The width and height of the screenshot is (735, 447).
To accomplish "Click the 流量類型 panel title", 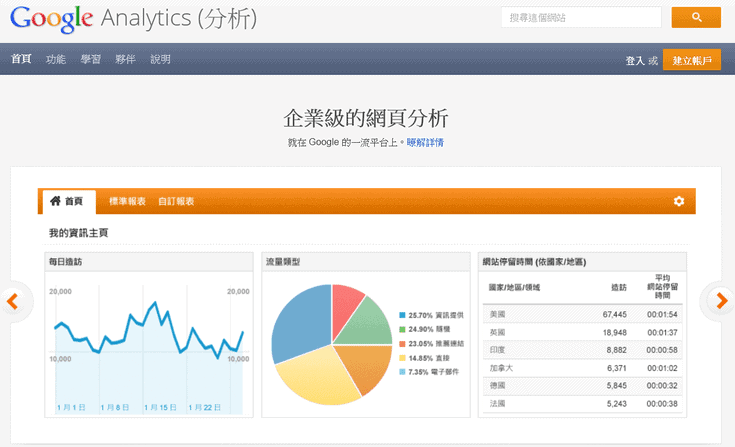I will [283, 262].
